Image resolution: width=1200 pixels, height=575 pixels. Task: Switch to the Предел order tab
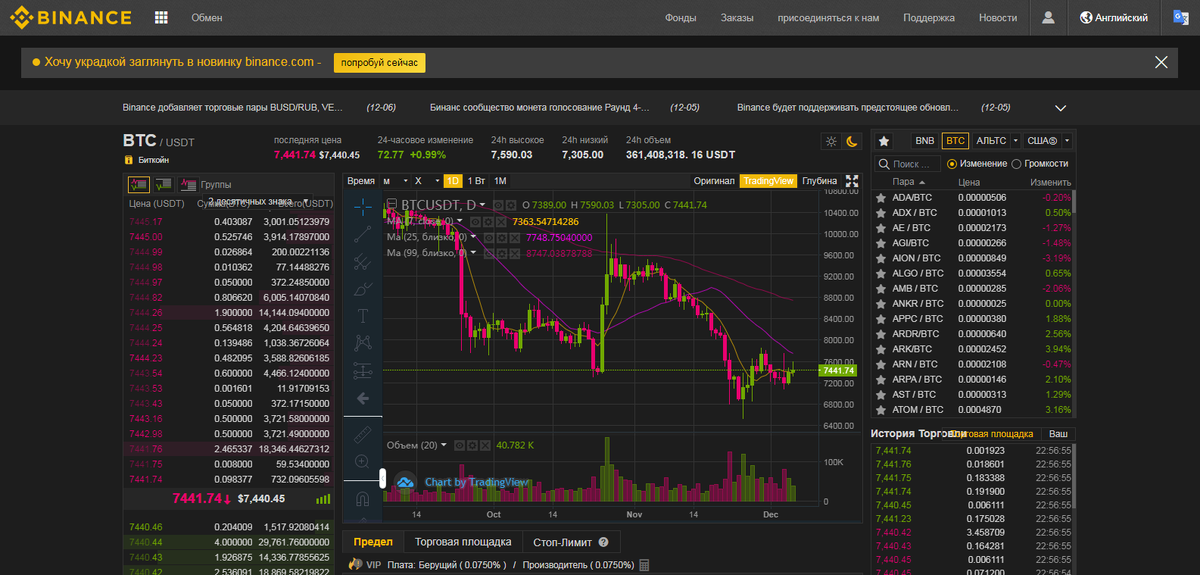tap(373, 542)
